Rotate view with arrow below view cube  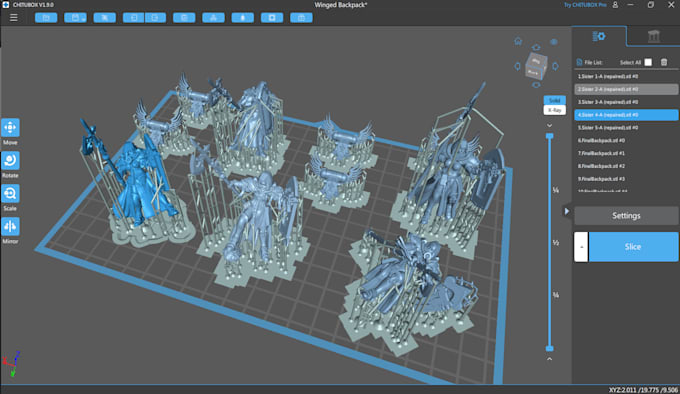(x=536, y=85)
